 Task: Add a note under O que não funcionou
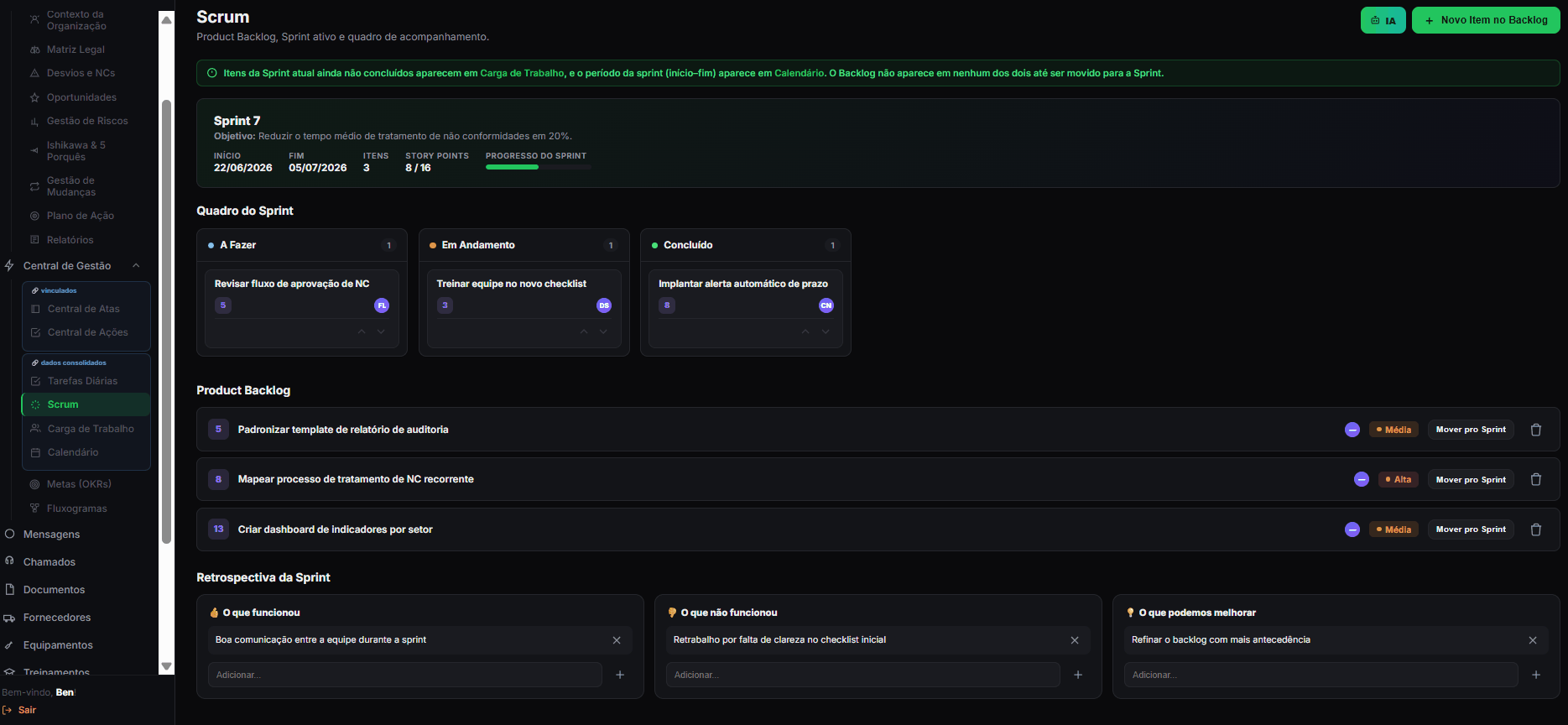point(1078,675)
